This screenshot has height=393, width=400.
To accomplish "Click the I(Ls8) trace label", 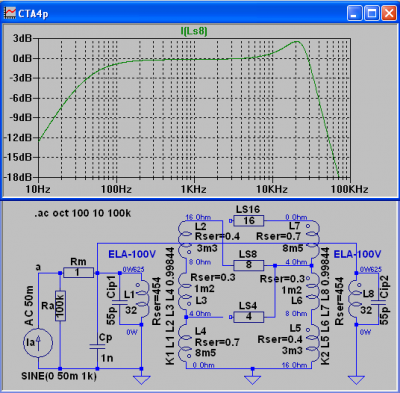I will [194, 31].
